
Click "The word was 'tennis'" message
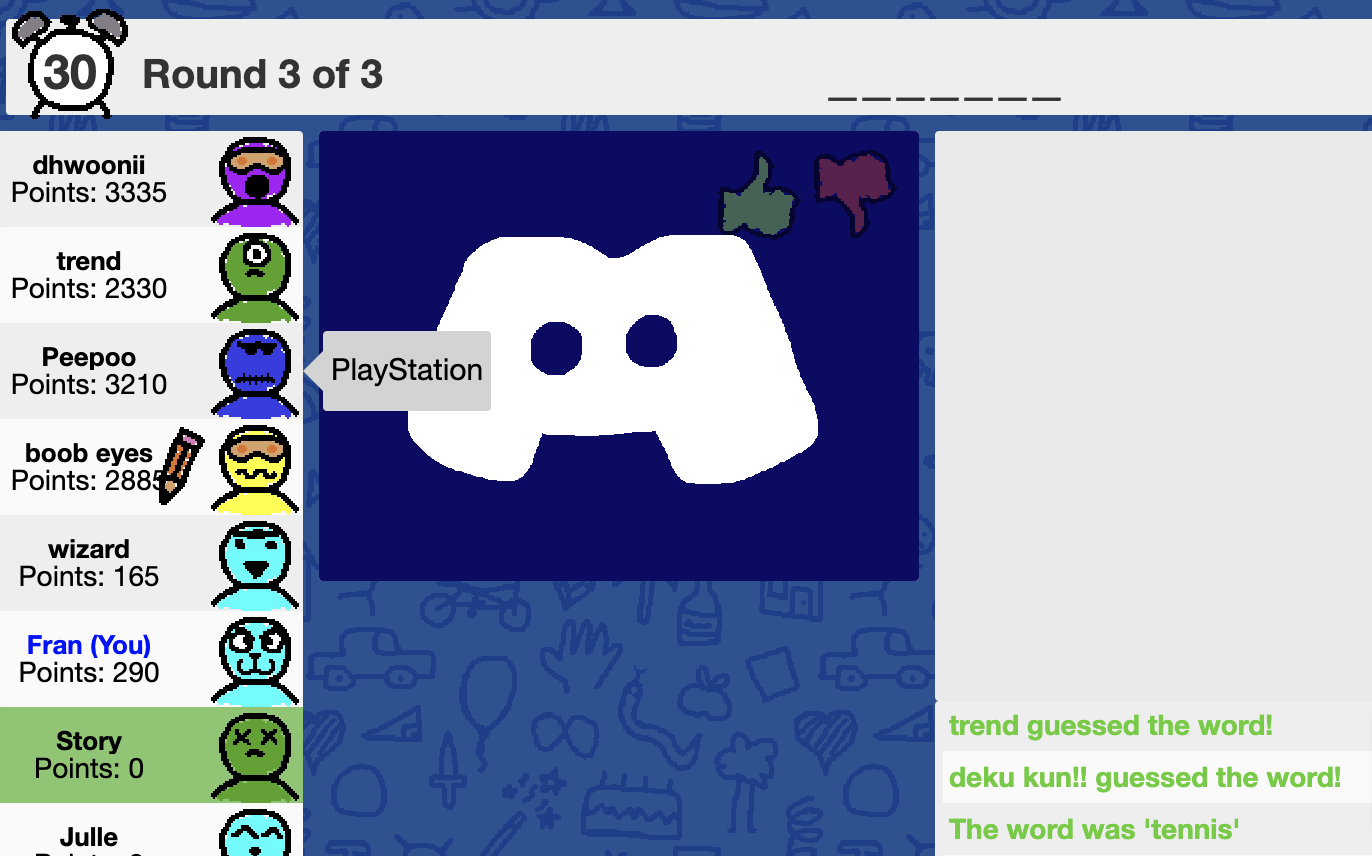click(x=1095, y=830)
